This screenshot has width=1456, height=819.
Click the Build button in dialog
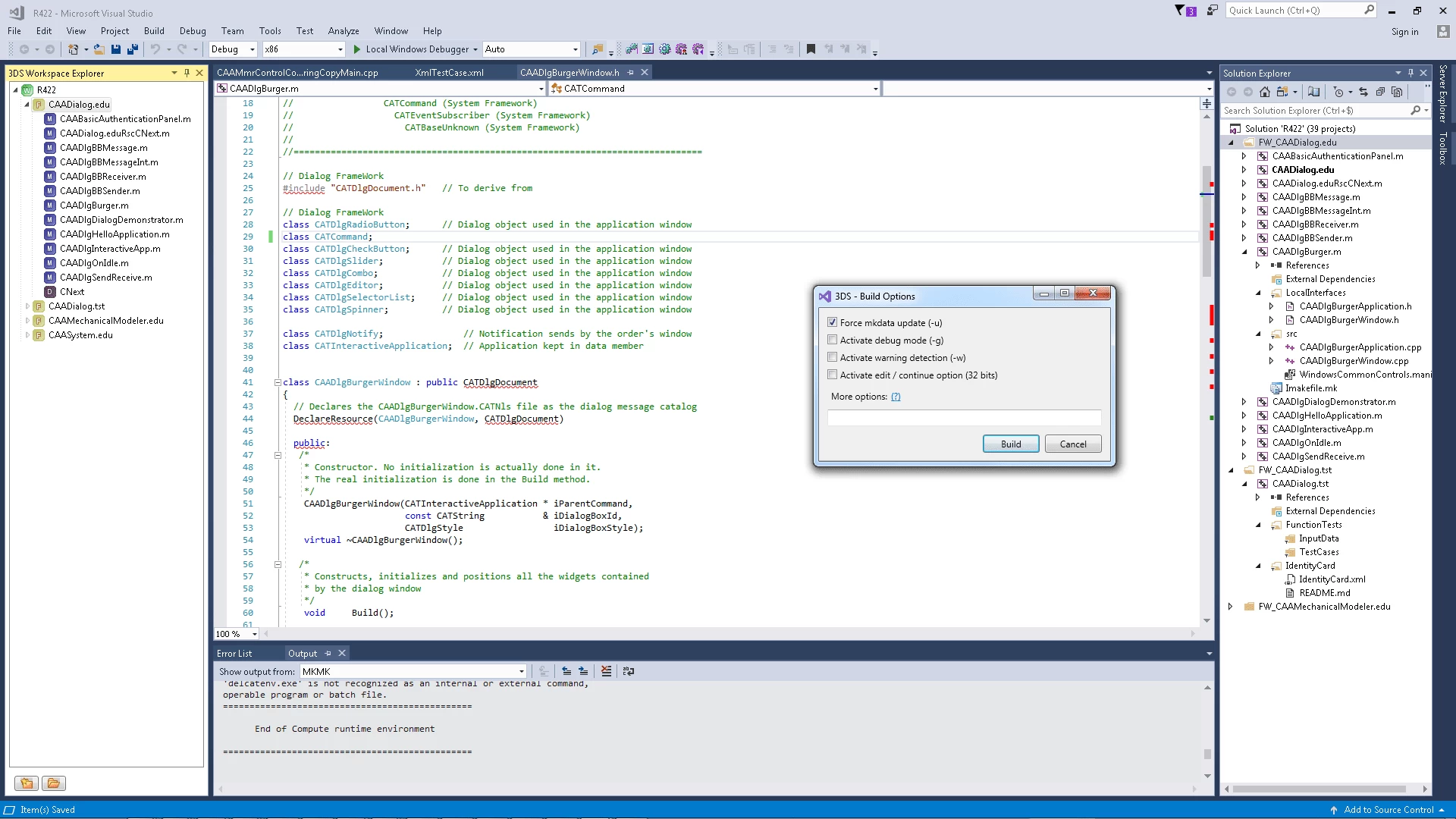click(x=1010, y=444)
